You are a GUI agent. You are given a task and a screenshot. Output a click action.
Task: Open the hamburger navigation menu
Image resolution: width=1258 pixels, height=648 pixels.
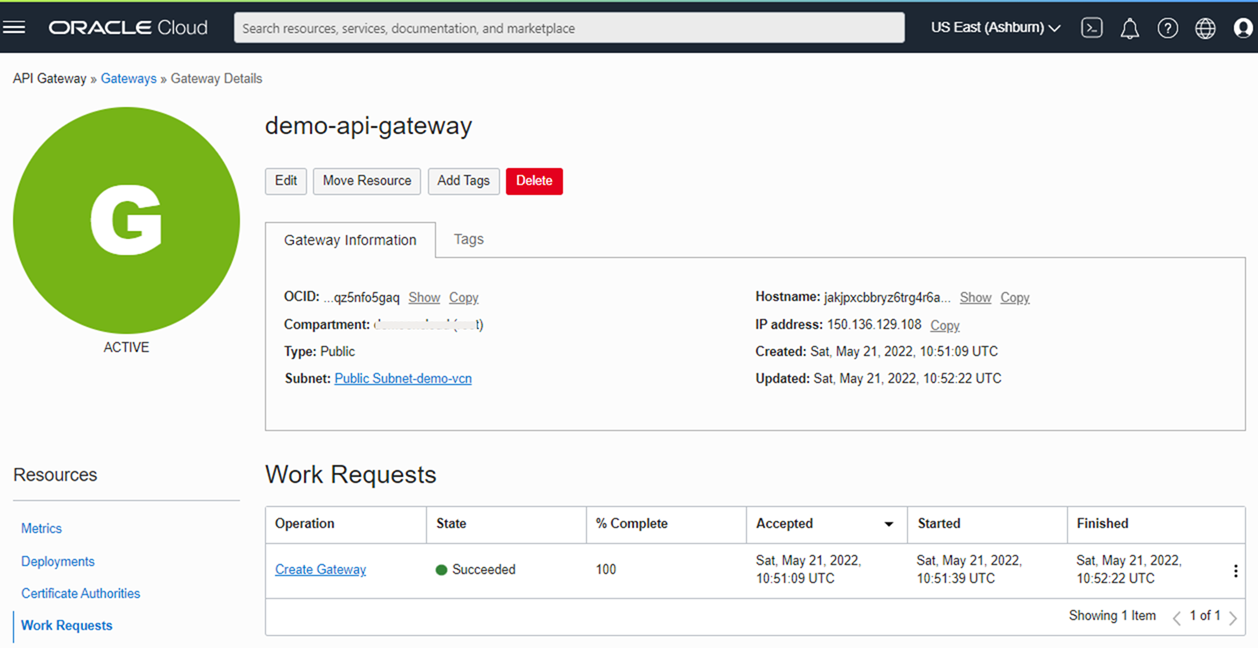click(14, 27)
